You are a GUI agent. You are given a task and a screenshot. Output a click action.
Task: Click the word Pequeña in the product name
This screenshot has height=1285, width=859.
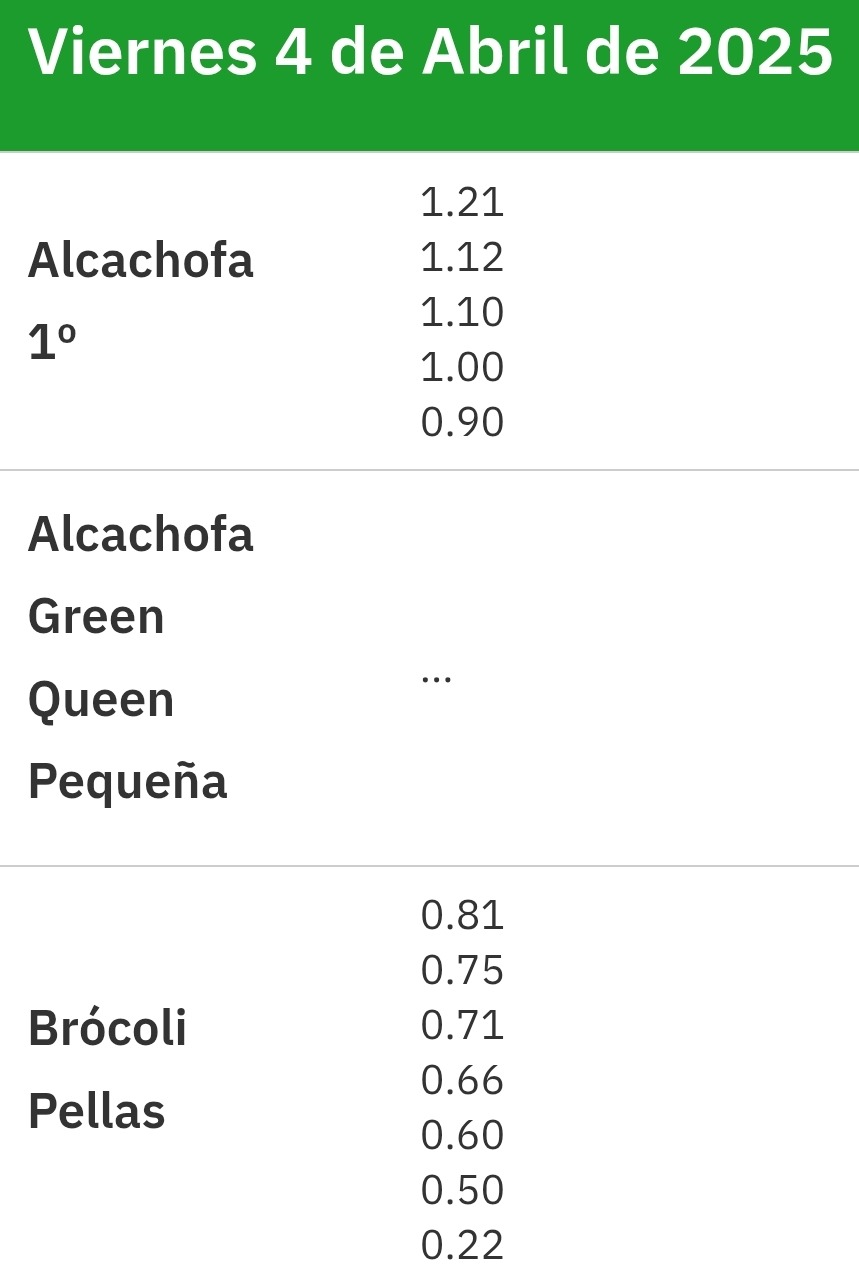coord(127,781)
